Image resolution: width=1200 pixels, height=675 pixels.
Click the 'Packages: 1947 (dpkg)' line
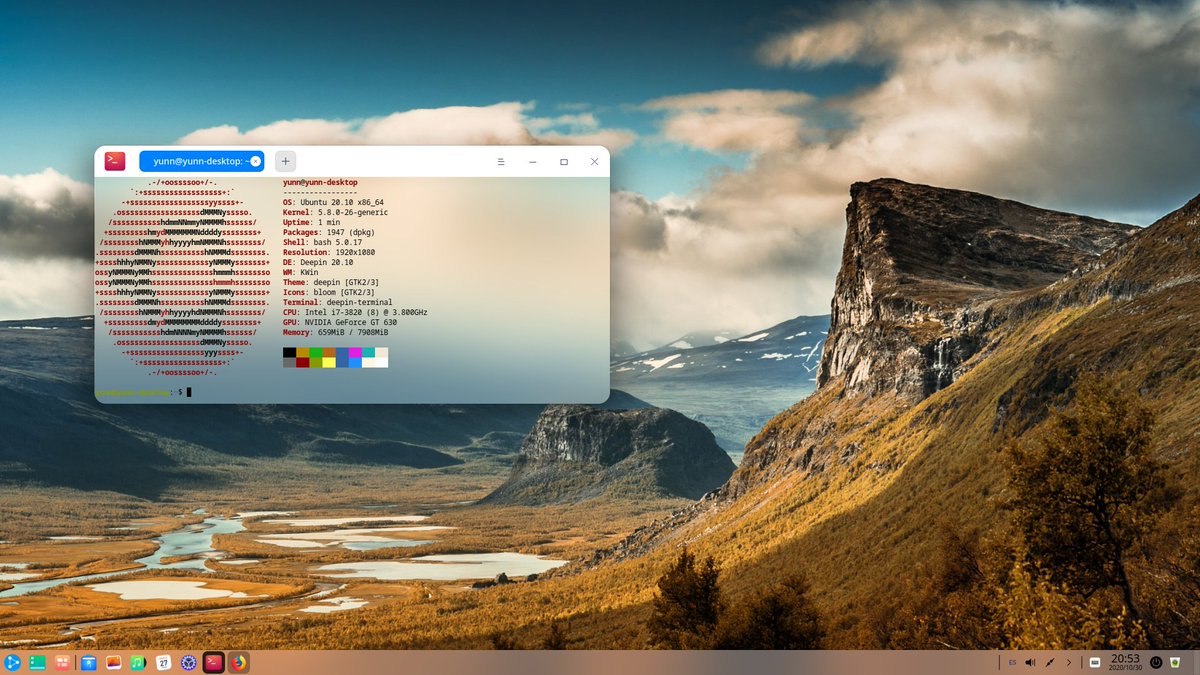329,232
